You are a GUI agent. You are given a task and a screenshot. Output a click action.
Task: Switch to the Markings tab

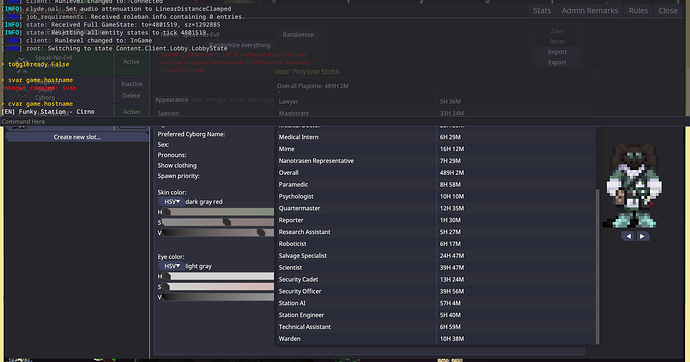(261, 100)
